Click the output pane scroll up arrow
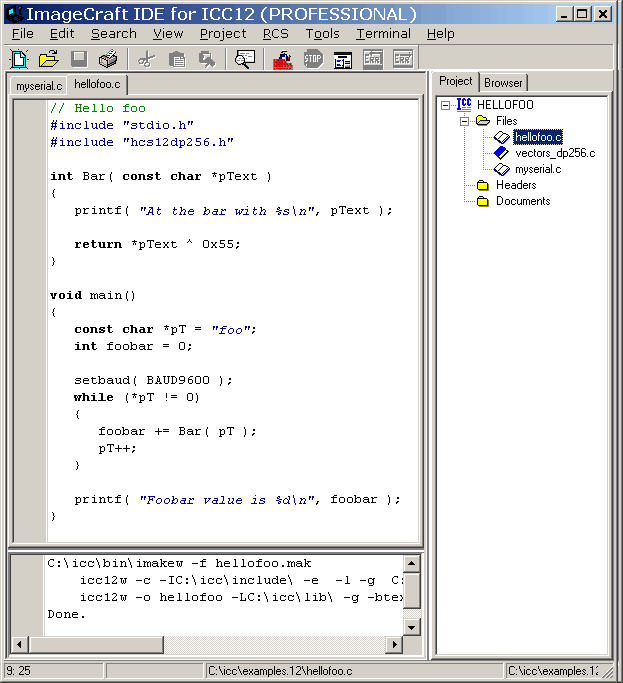 411,564
